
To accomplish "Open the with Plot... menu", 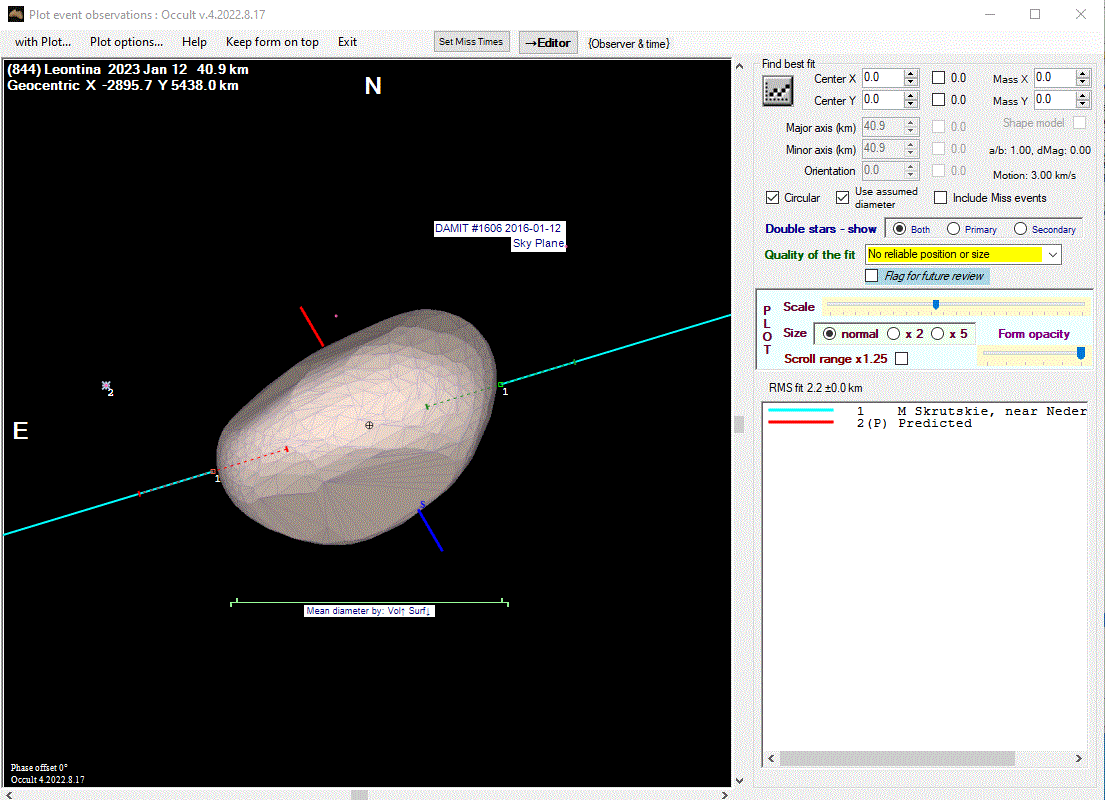I will click(43, 42).
